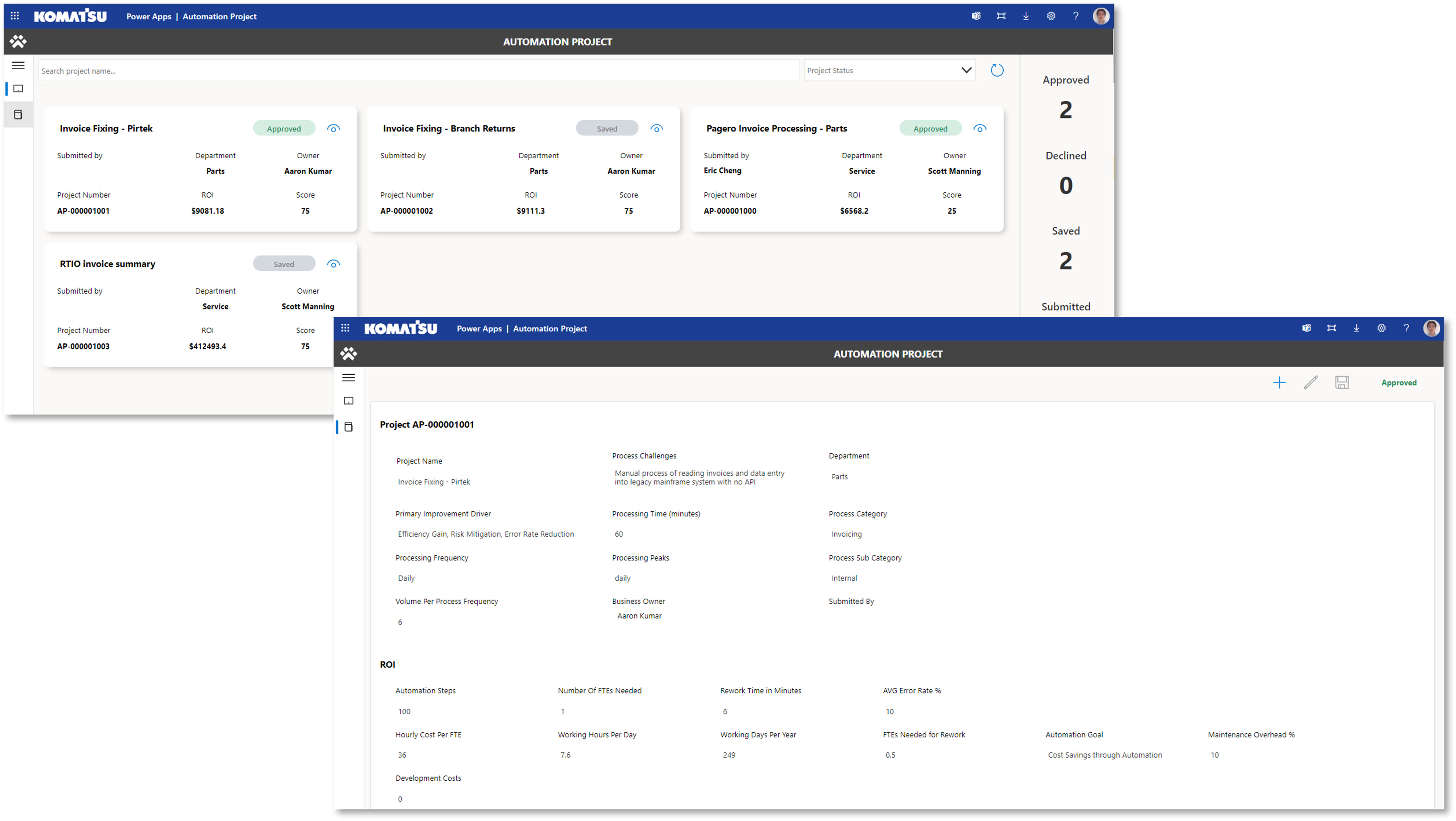Select the project details sidebar item in top window
Viewport: 1456px width, 821px height.
[x=18, y=115]
